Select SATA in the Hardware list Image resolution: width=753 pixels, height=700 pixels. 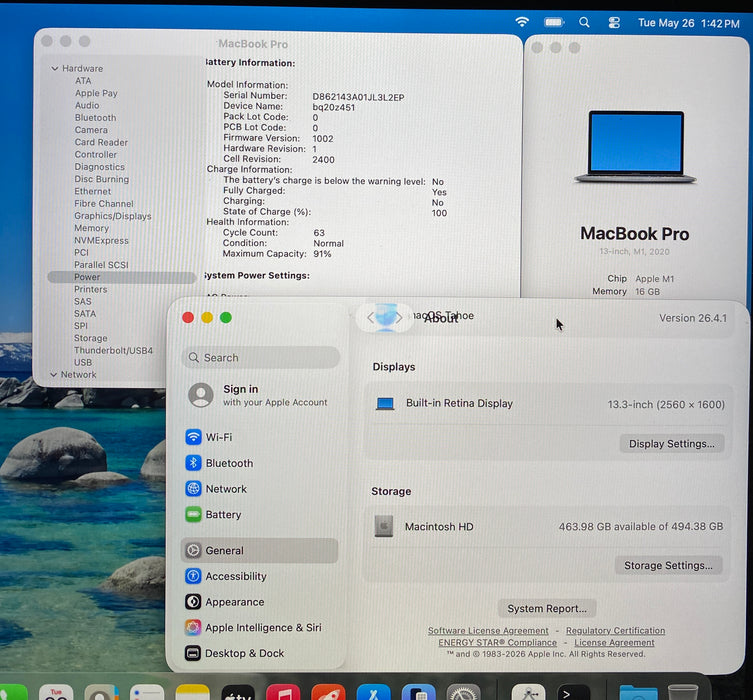click(85, 314)
